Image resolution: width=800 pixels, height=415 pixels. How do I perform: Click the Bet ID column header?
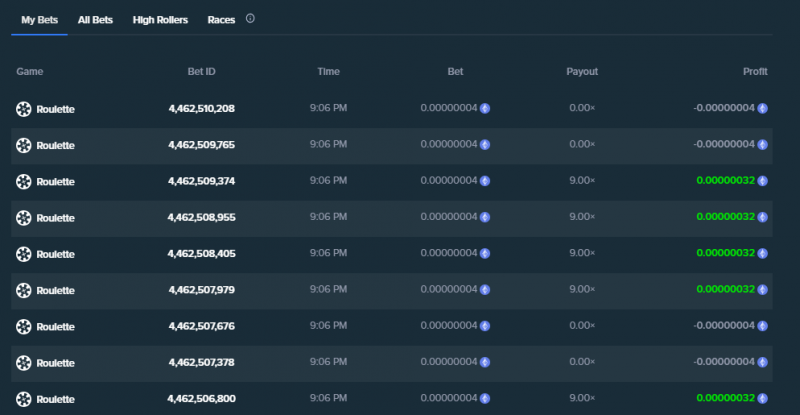202,71
